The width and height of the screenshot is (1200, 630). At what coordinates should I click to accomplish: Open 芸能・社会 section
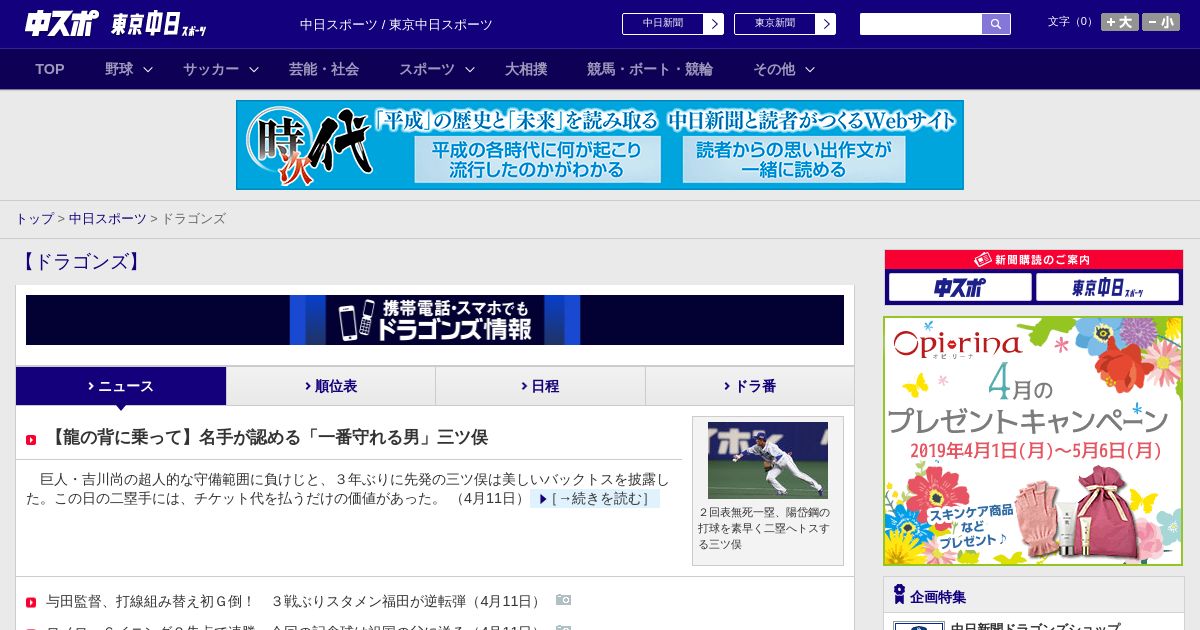coord(324,69)
